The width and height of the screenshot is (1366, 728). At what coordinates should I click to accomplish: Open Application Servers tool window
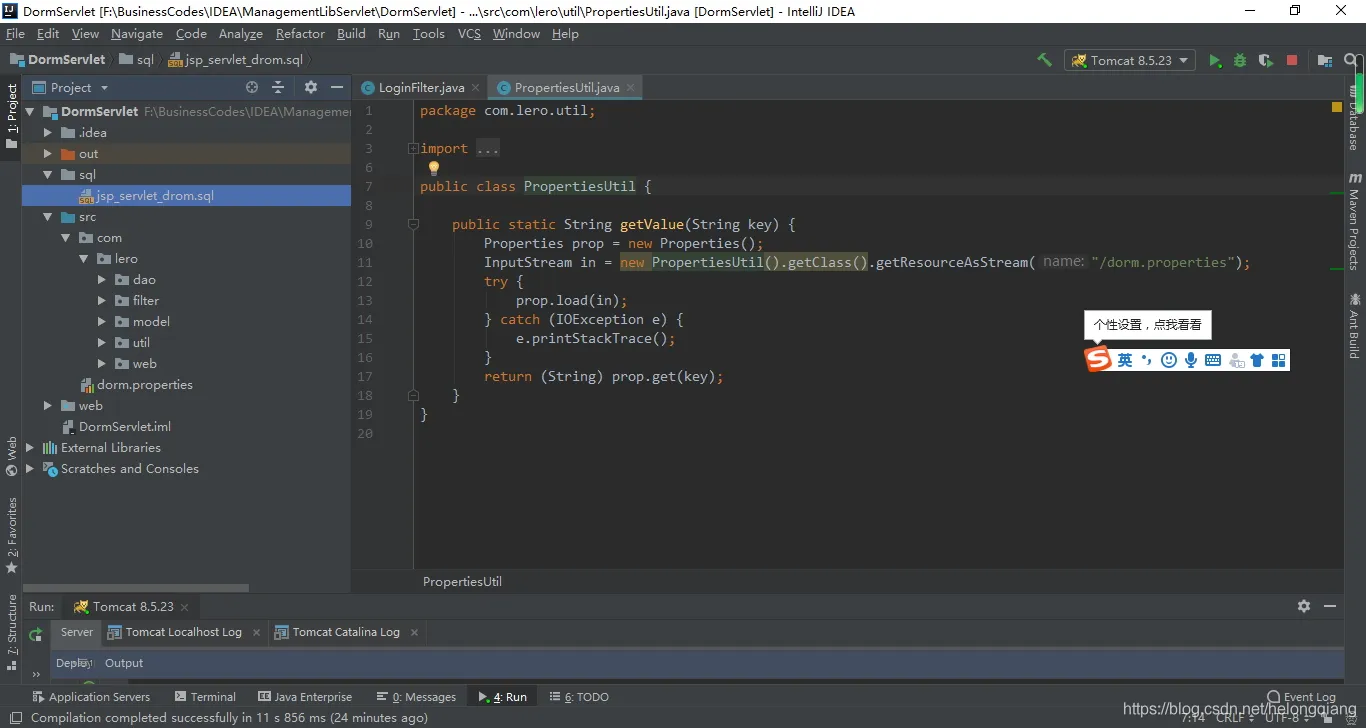(91, 697)
